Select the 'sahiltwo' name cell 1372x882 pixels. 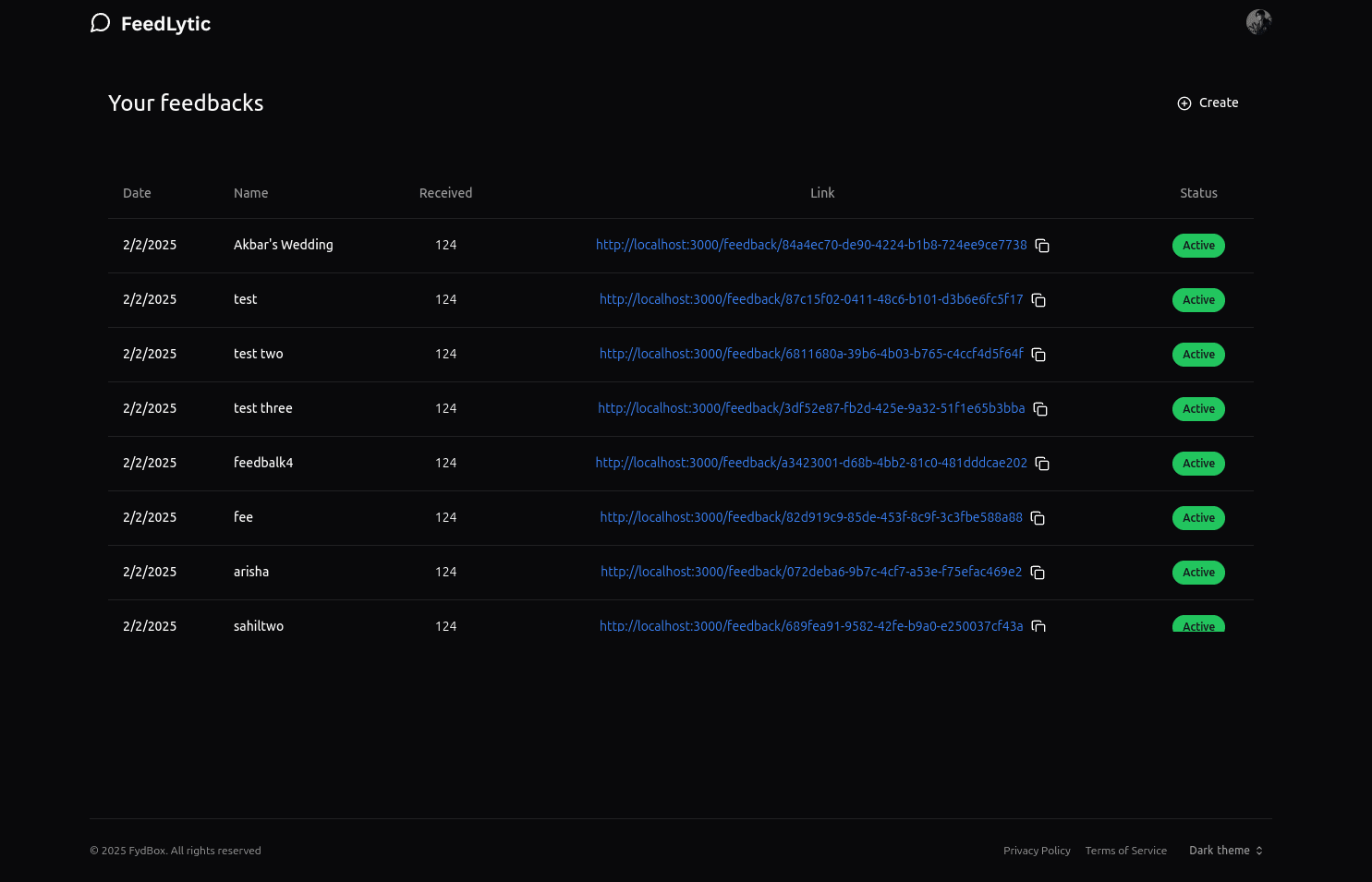pyautogui.click(x=259, y=625)
